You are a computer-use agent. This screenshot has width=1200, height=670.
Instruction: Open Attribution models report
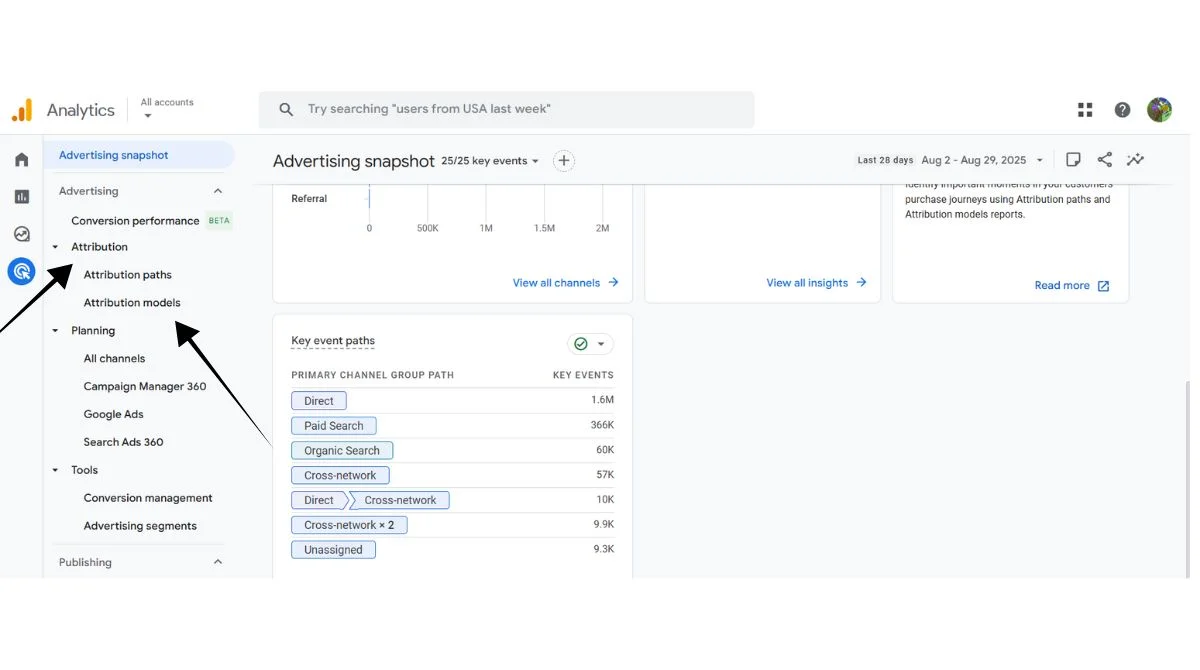(x=132, y=303)
